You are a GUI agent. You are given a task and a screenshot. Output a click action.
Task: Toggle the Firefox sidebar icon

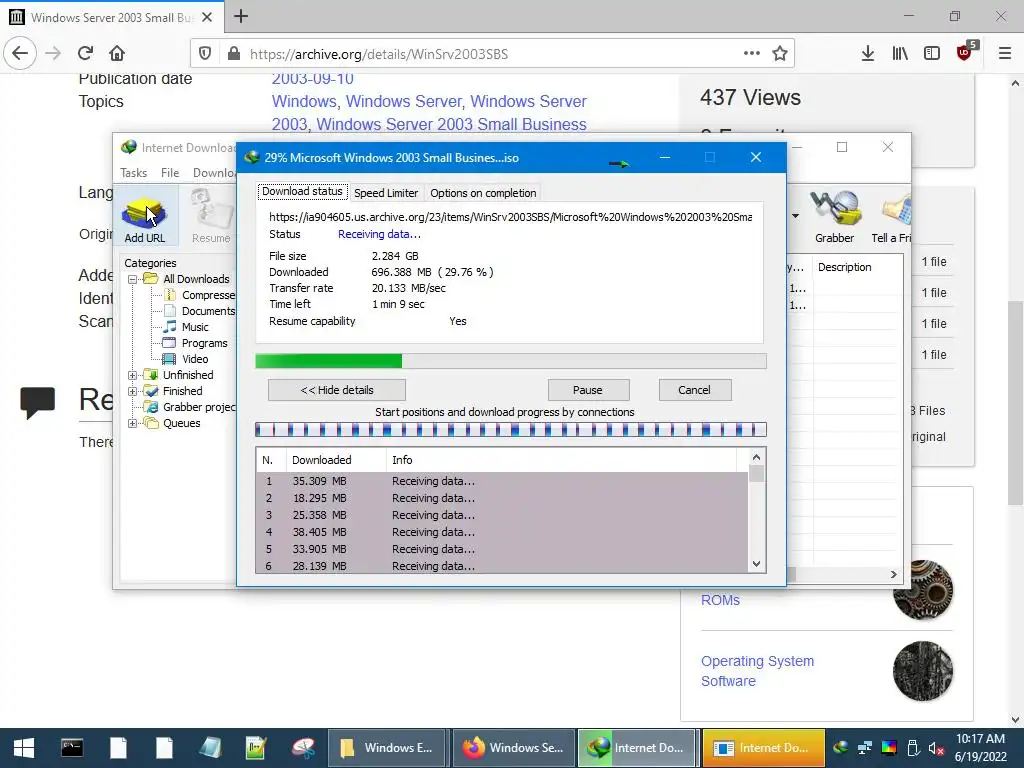coord(932,54)
